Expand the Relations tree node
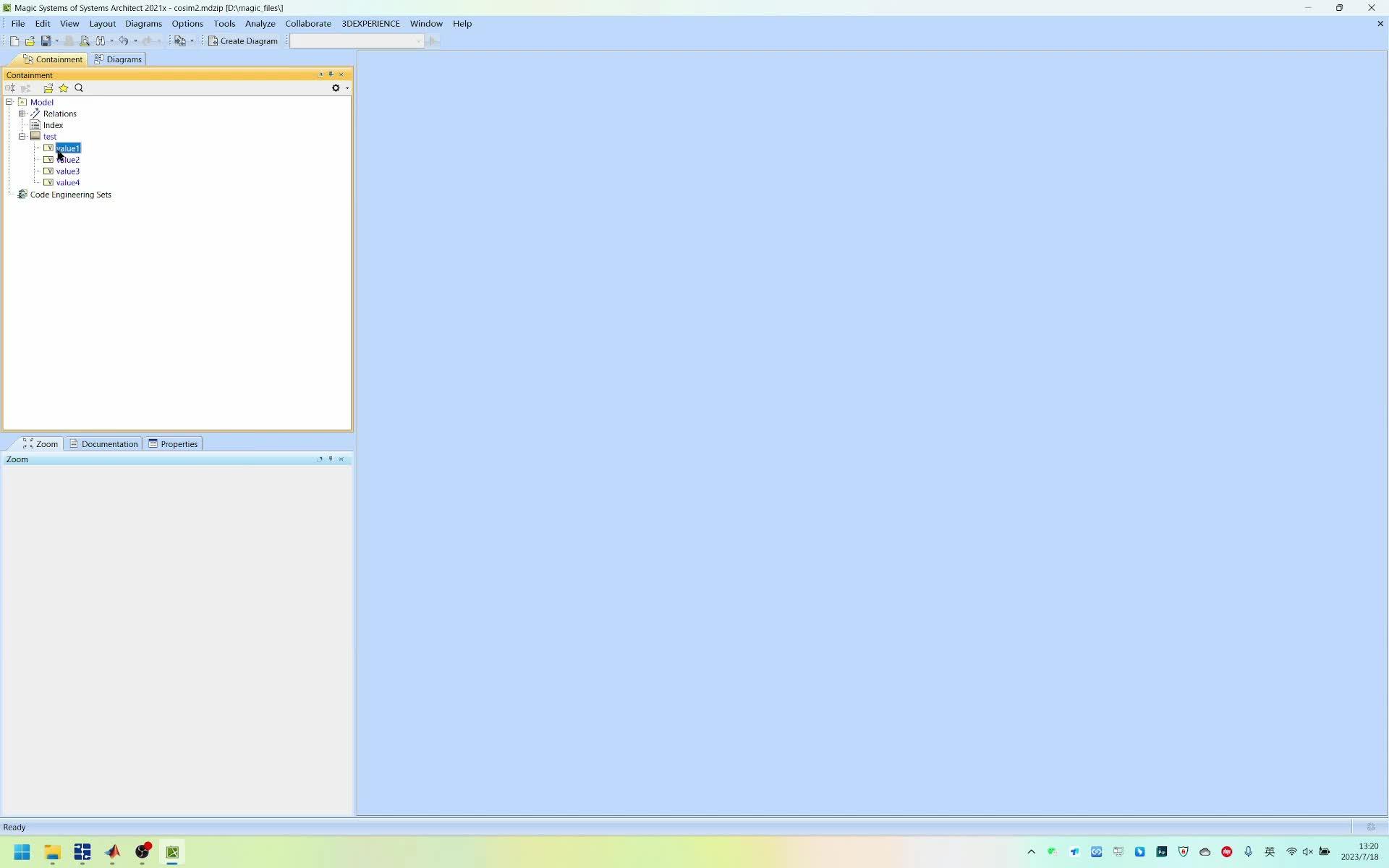Image resolution: width=1389 pixels, height=868 pixels. 22,114
